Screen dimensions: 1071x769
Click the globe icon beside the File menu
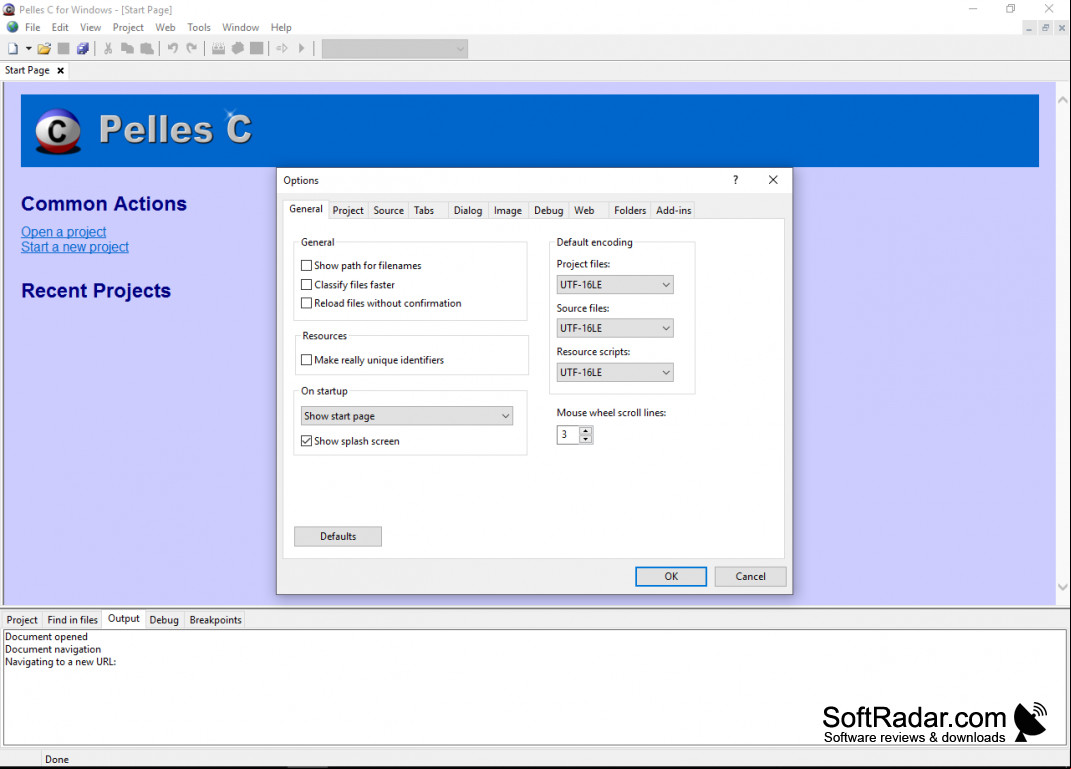click(12, 27)
